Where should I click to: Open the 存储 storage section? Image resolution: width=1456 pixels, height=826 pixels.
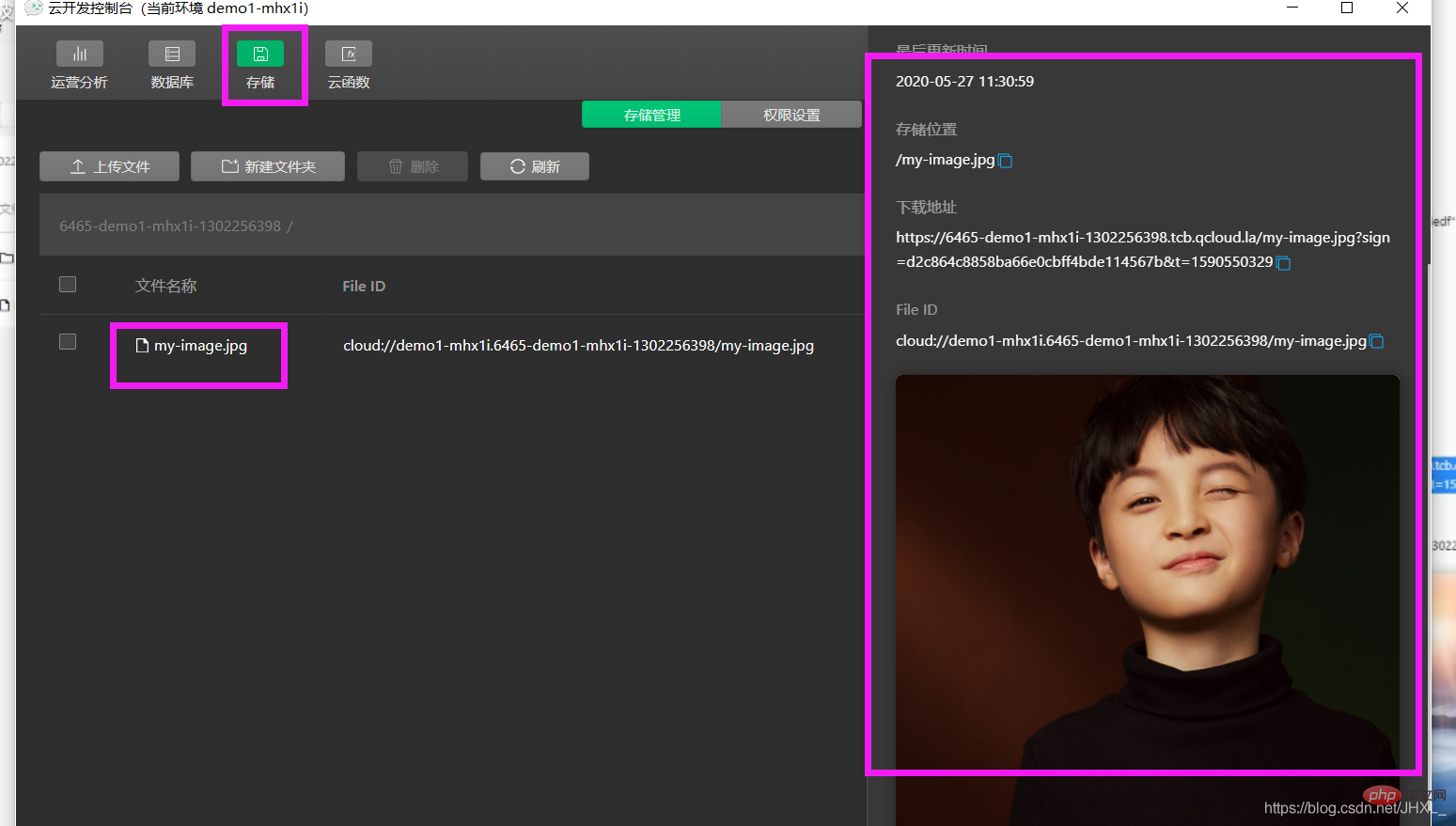click(x=260, y=66)
